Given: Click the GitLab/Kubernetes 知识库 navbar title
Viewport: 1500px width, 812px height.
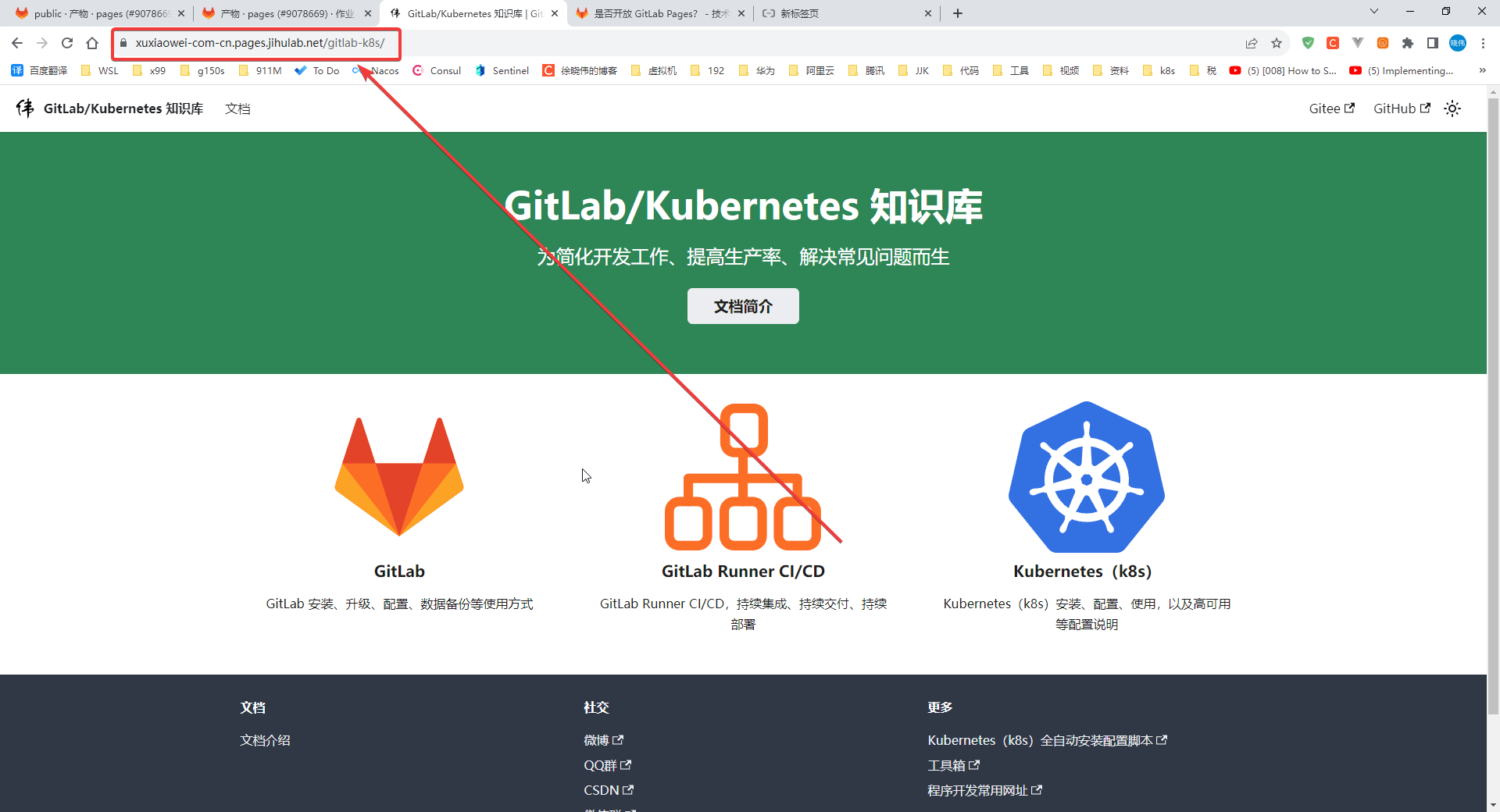Looking at the screenshot, I should point(123,109).
